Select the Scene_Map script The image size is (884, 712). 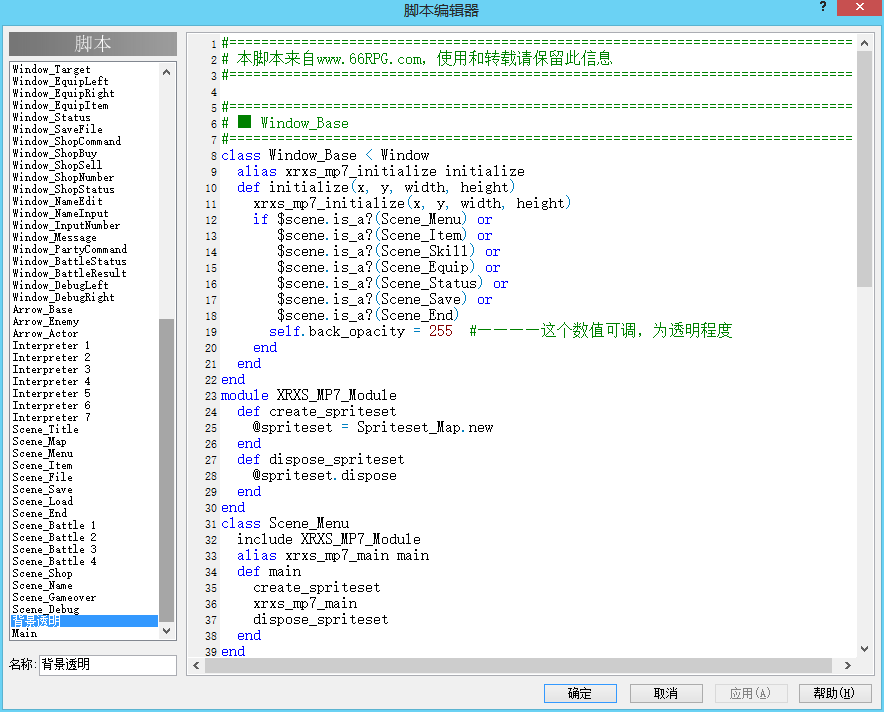pyautogui.click(x=39, y=441)
